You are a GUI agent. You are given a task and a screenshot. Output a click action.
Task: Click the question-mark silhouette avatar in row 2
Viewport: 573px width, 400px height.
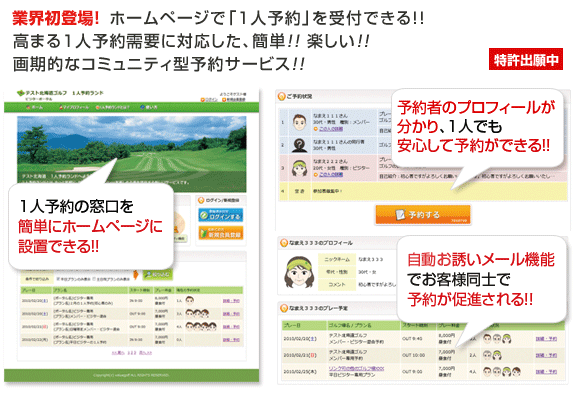299,145
